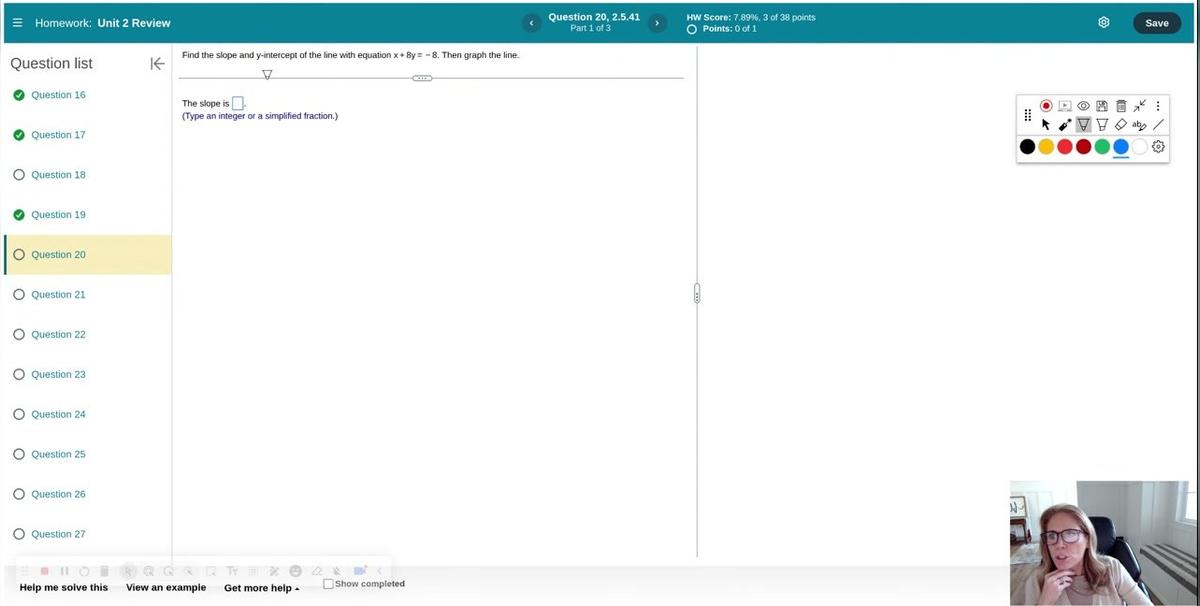The image size is (1200, 606).
Task: Pick the eraser tool in annotation toolbar
Action: (1121, 125)
